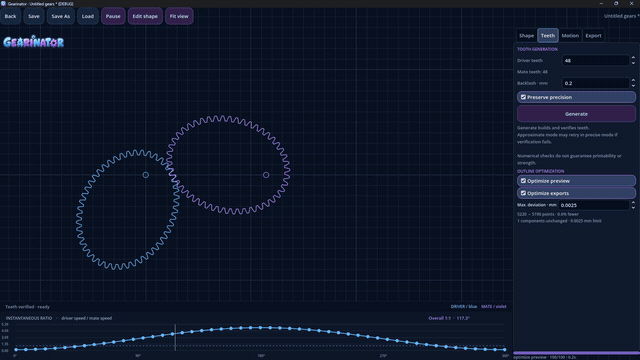This screenshot has width=640, height=360.
Task: Click the 'DRIVER / blue' legend label
Action: click(464, 307)
